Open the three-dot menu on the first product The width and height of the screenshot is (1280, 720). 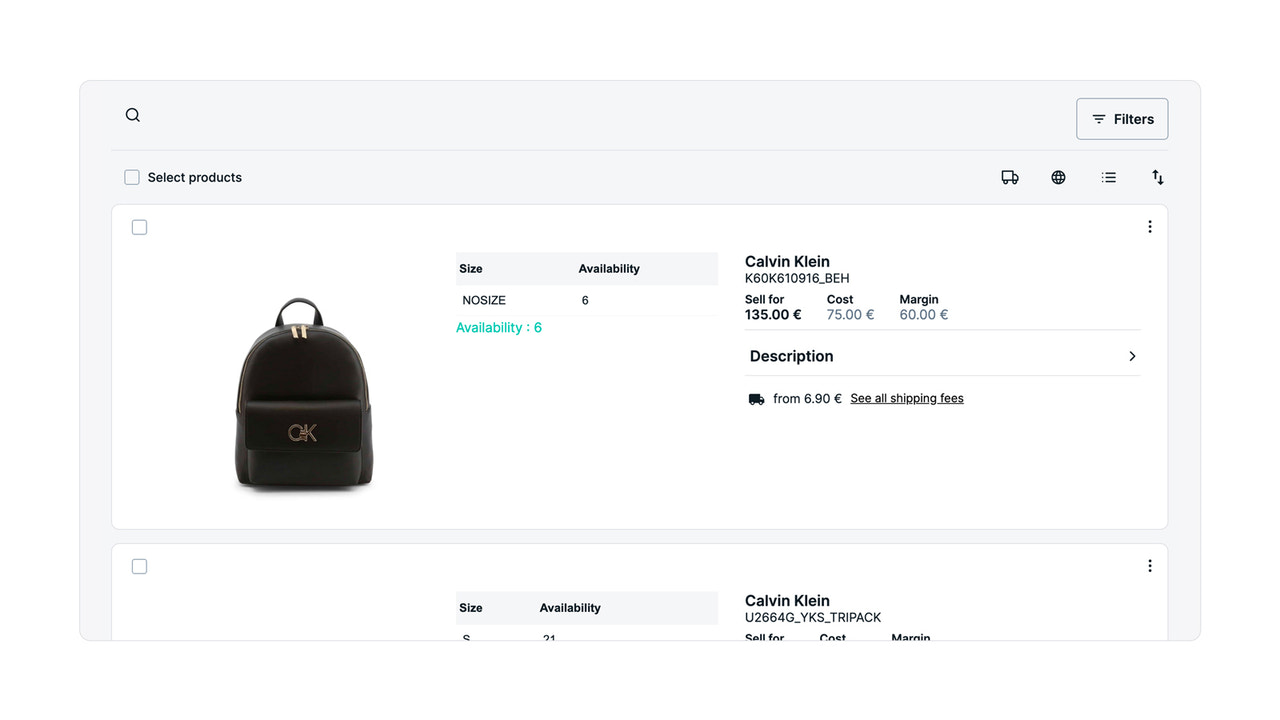click(x=1149, y=226)
